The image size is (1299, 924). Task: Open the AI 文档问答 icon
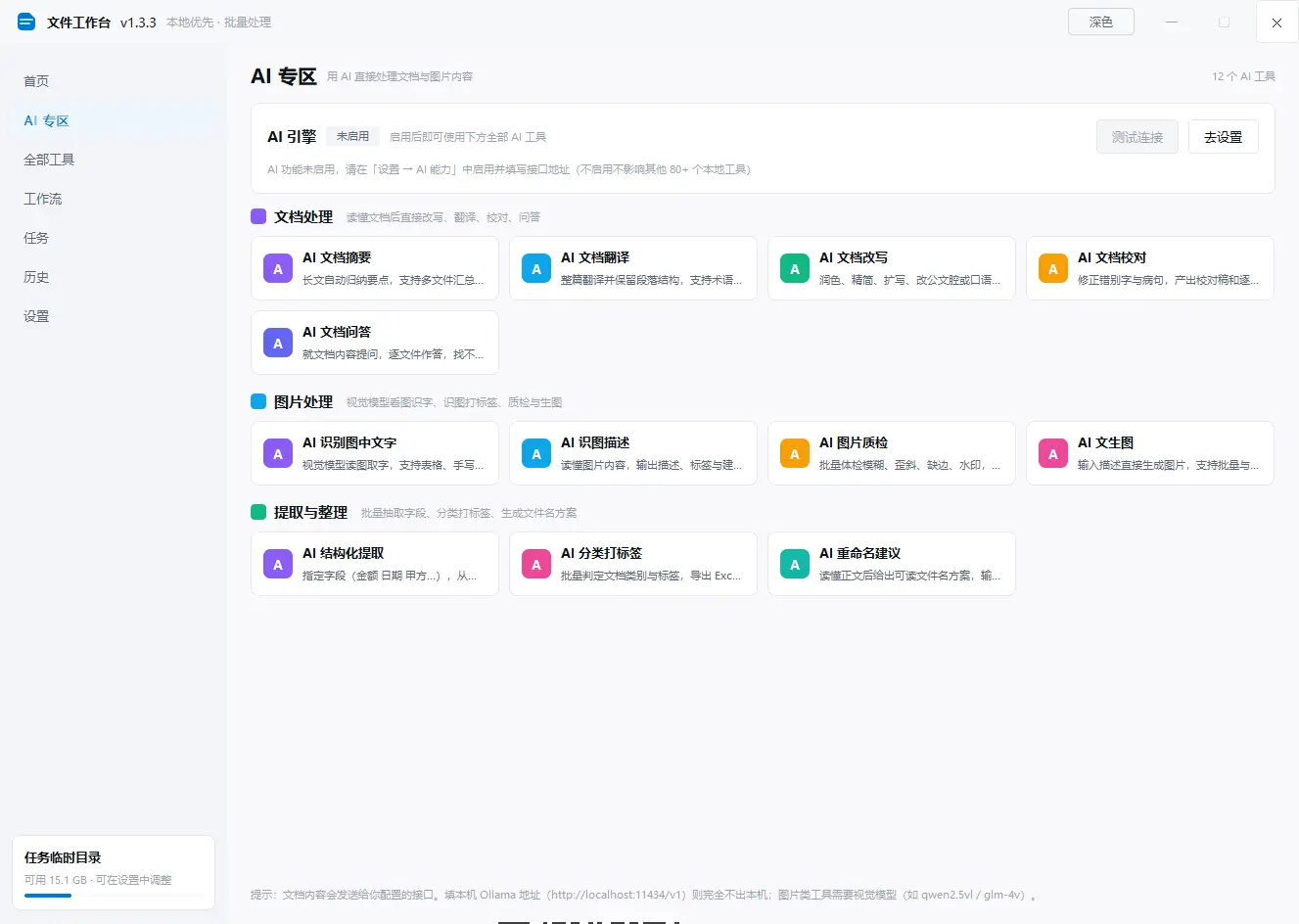(278, 343)
